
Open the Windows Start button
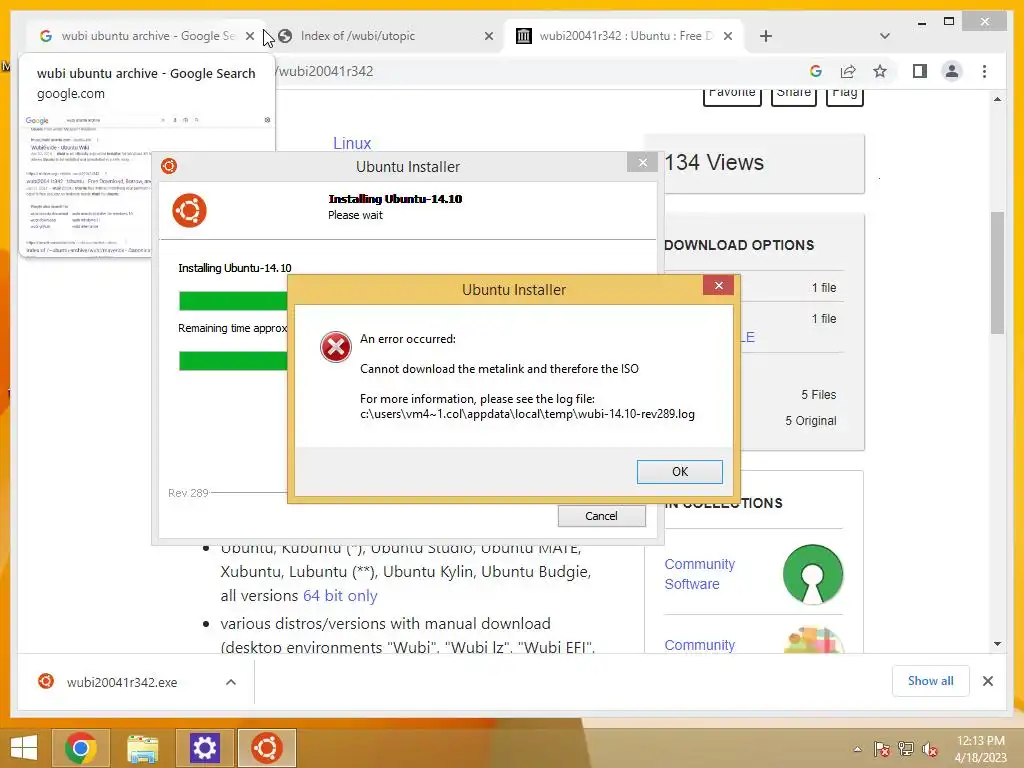click(x=24, y=748)
